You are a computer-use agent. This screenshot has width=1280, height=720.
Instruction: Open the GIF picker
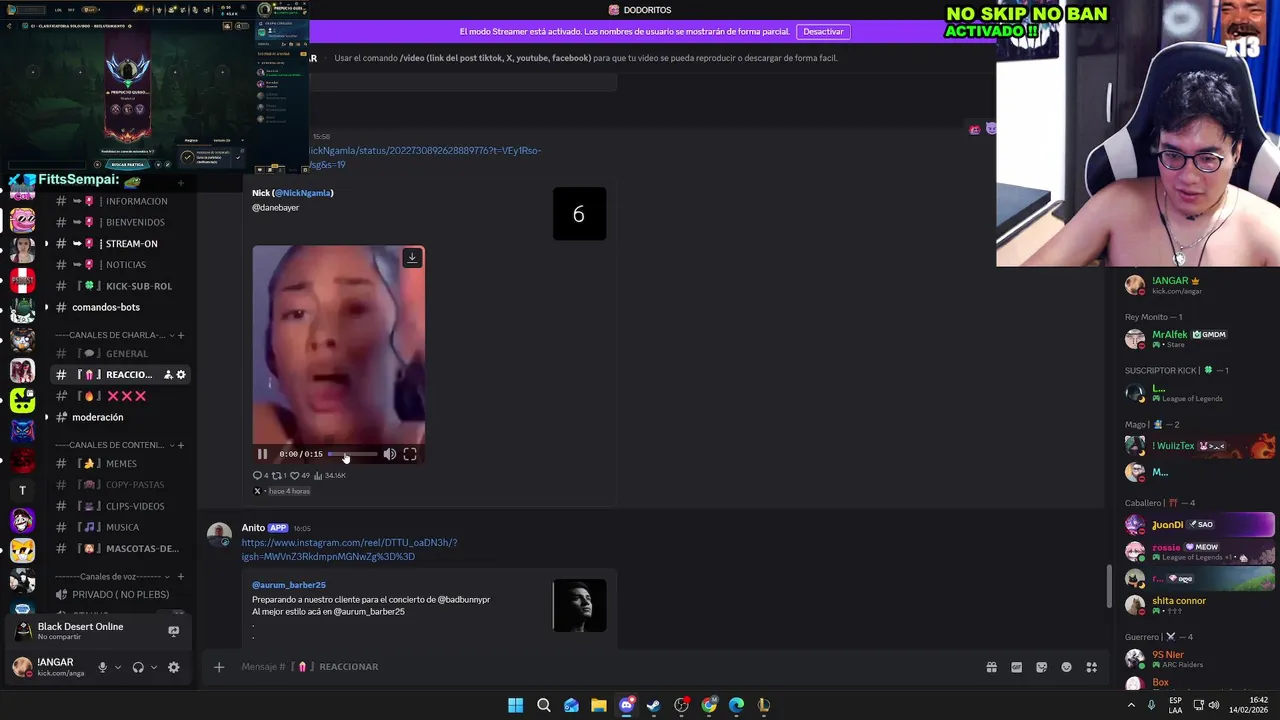[1016, 667]
